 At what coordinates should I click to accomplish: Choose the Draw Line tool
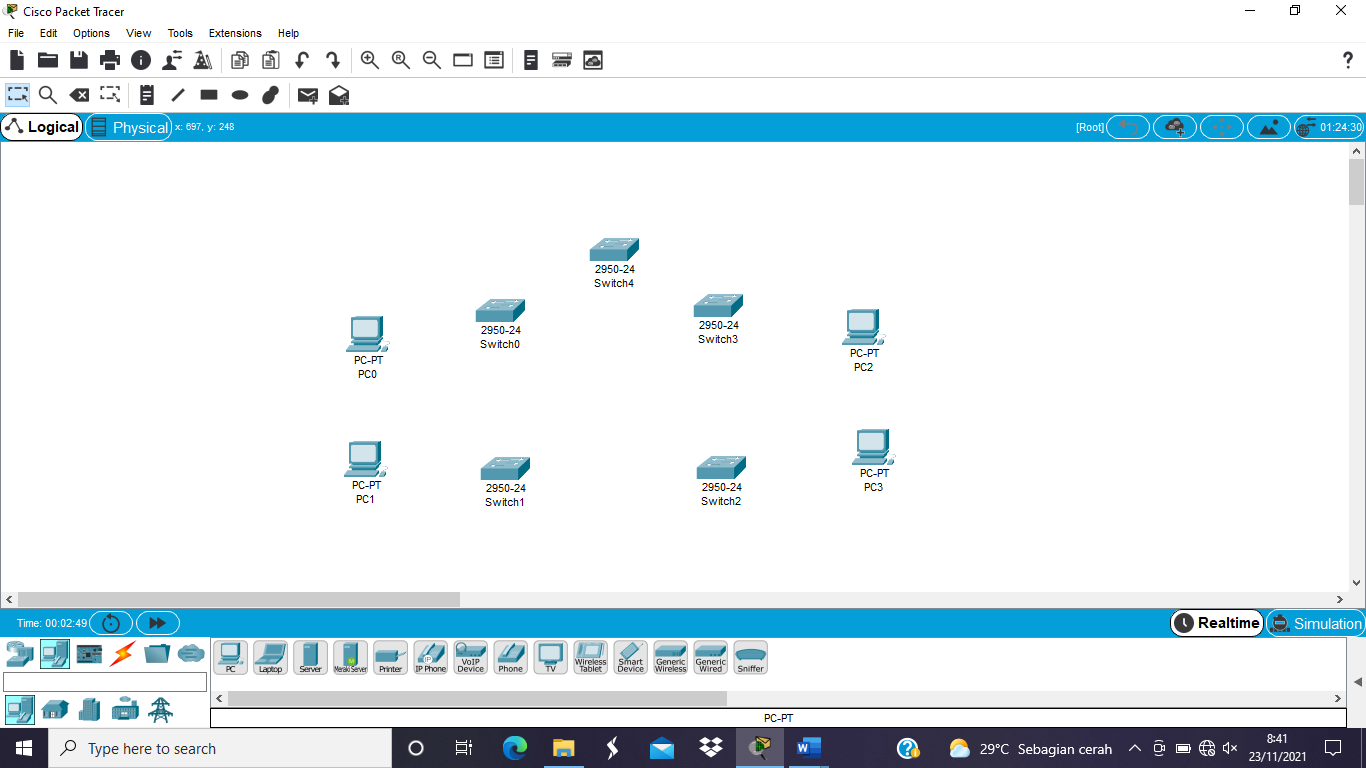tap(178, 95)
